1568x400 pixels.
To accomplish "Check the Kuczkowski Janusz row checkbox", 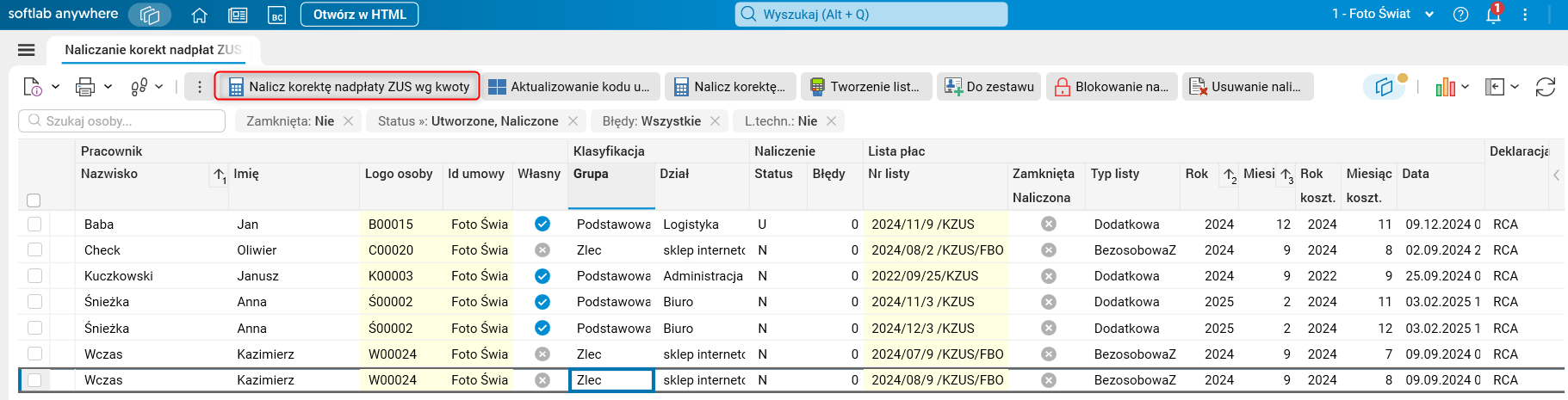I will pyautogui.click(x=34, y=275).
